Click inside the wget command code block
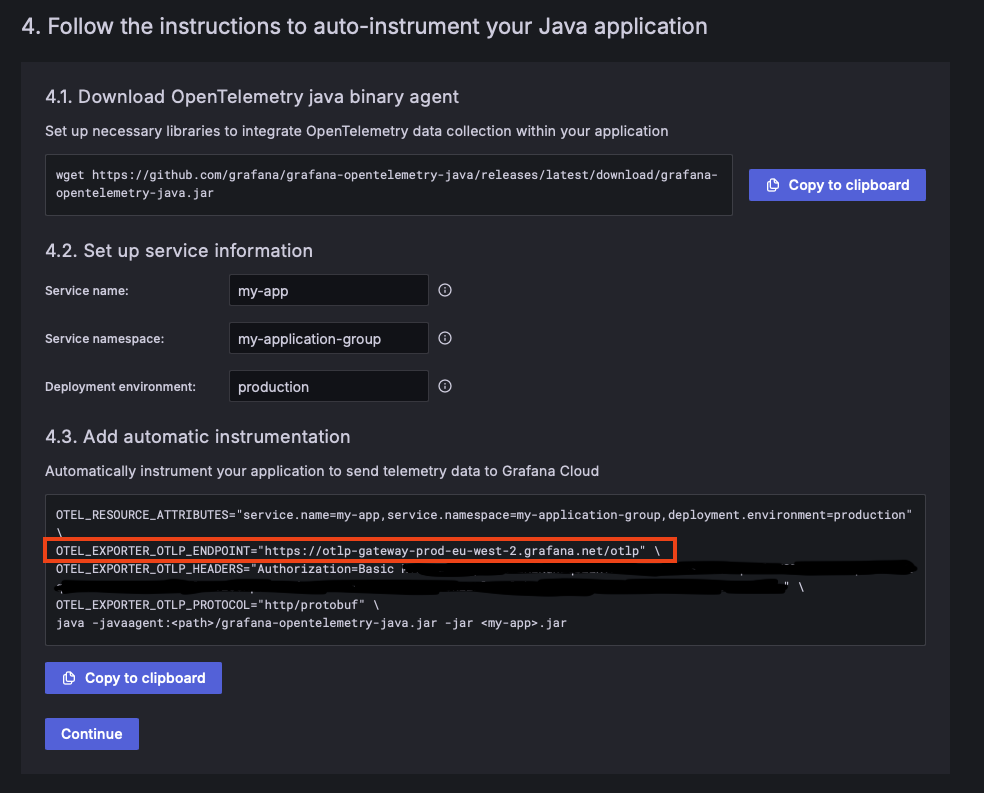The width and height of the screenshot is (984, 793). (x=388, y=184)
